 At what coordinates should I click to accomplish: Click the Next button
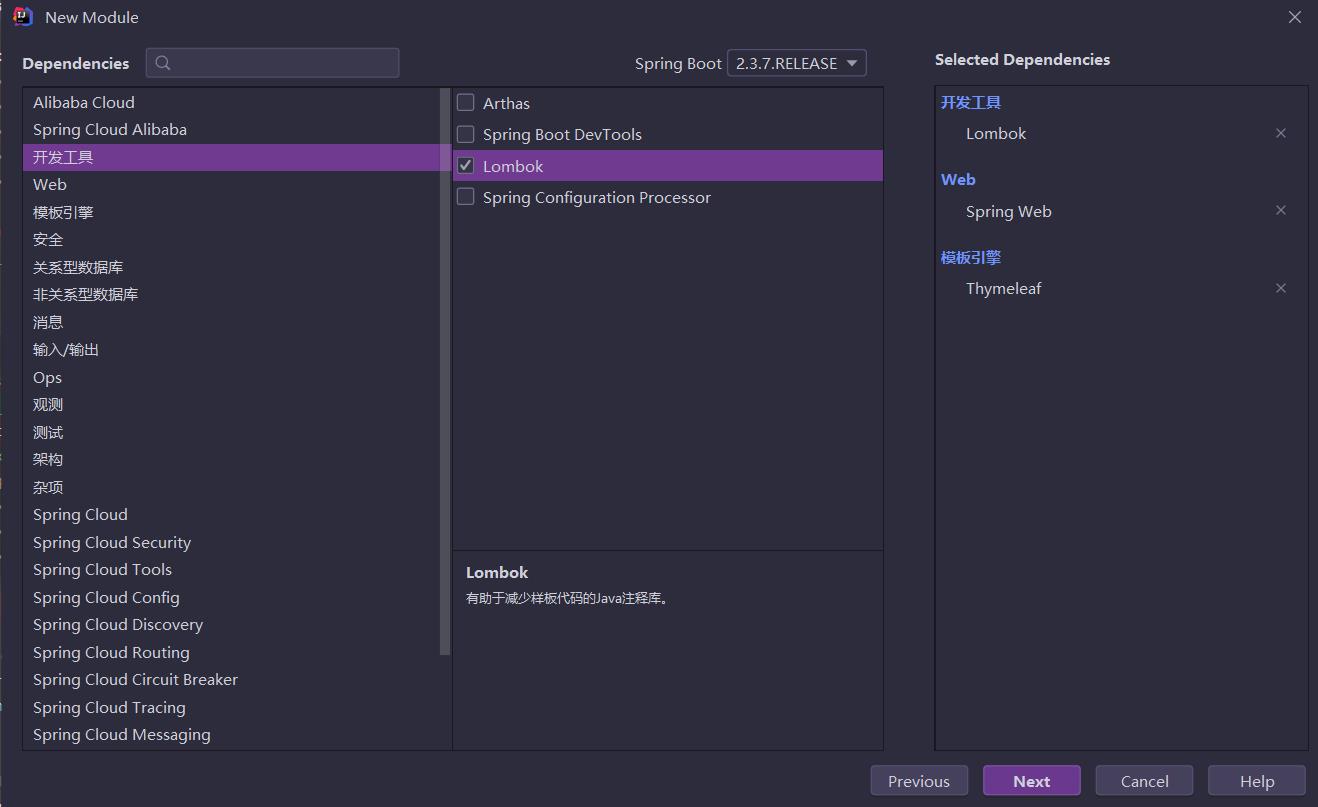tap(1031, 781)
